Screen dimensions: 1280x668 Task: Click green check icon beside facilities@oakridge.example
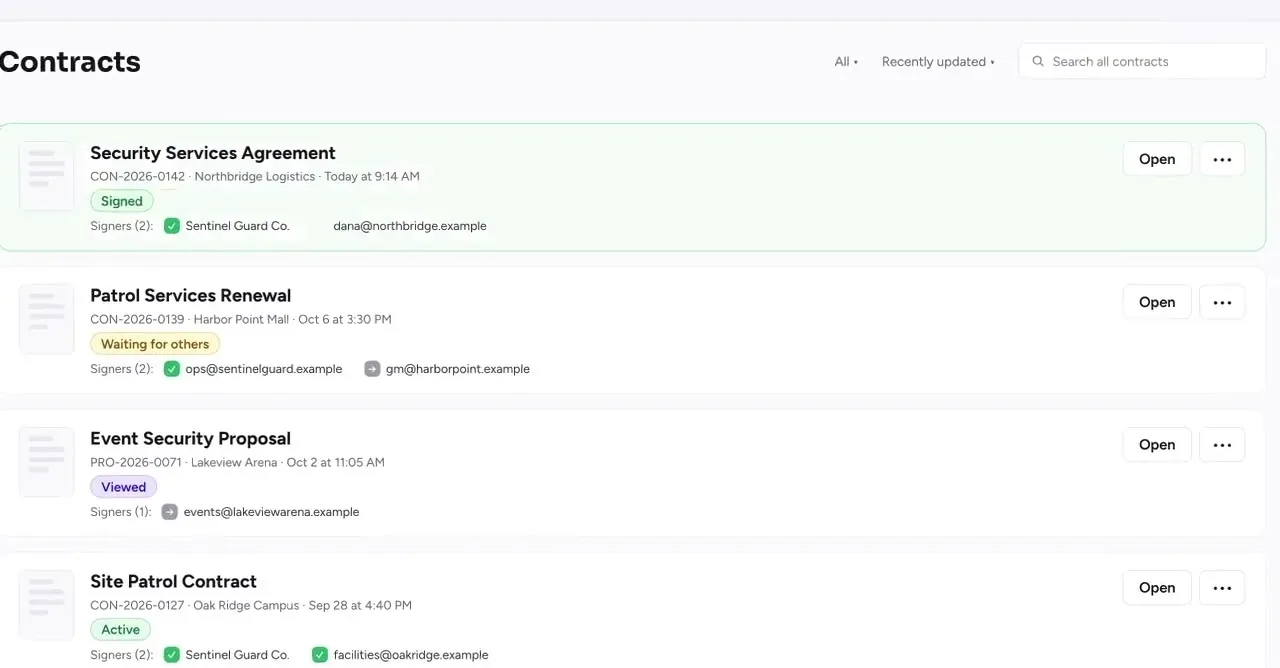click(319, 655)
